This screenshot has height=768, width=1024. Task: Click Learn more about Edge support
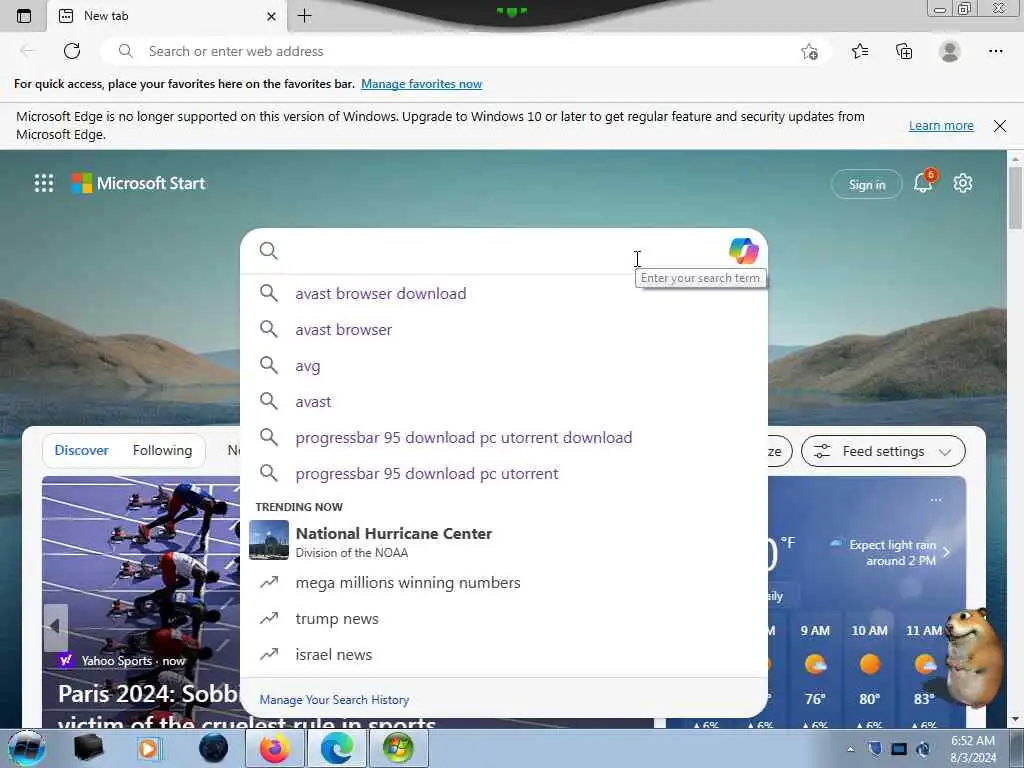pyautogui.click(x=941, y=125)
